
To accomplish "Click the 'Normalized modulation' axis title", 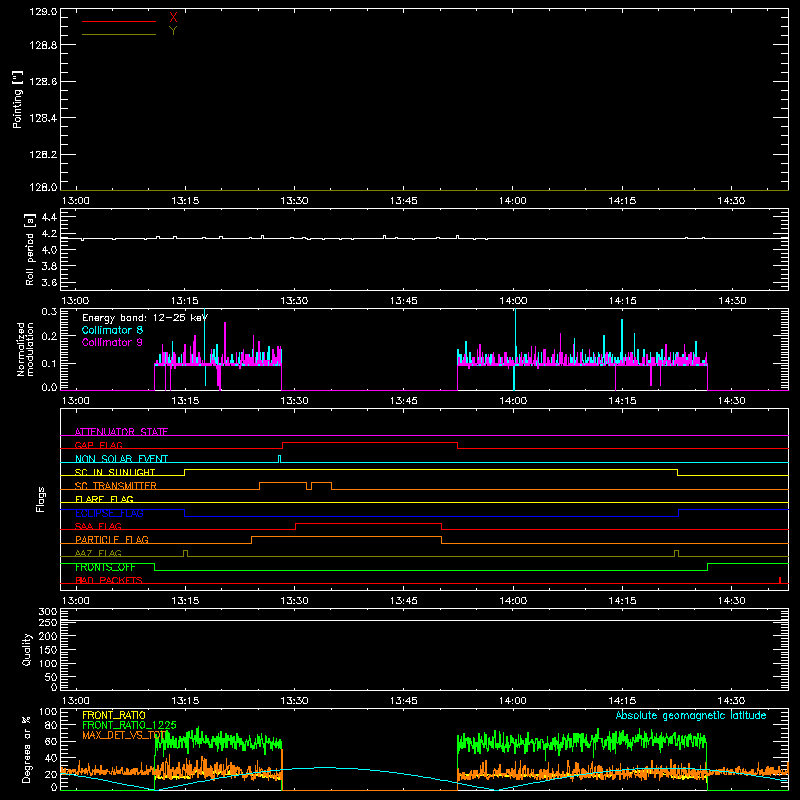I will pyautogui.click(x=25, y=349).
